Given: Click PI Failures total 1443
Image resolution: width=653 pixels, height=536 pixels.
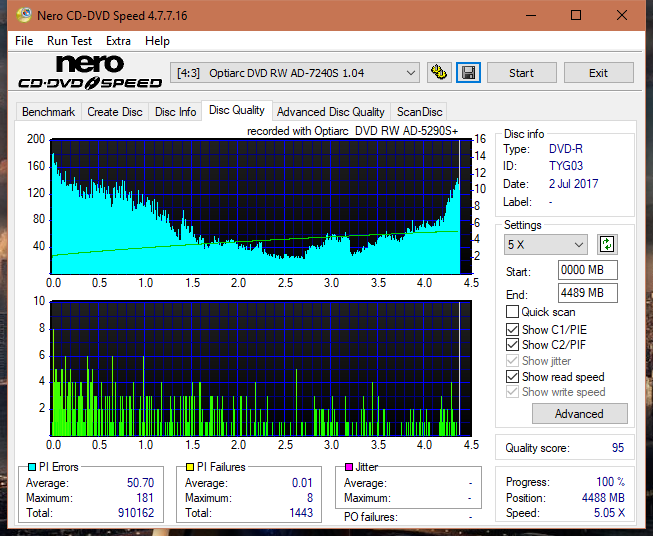Looking at the screenshot, I should [301, 513].
